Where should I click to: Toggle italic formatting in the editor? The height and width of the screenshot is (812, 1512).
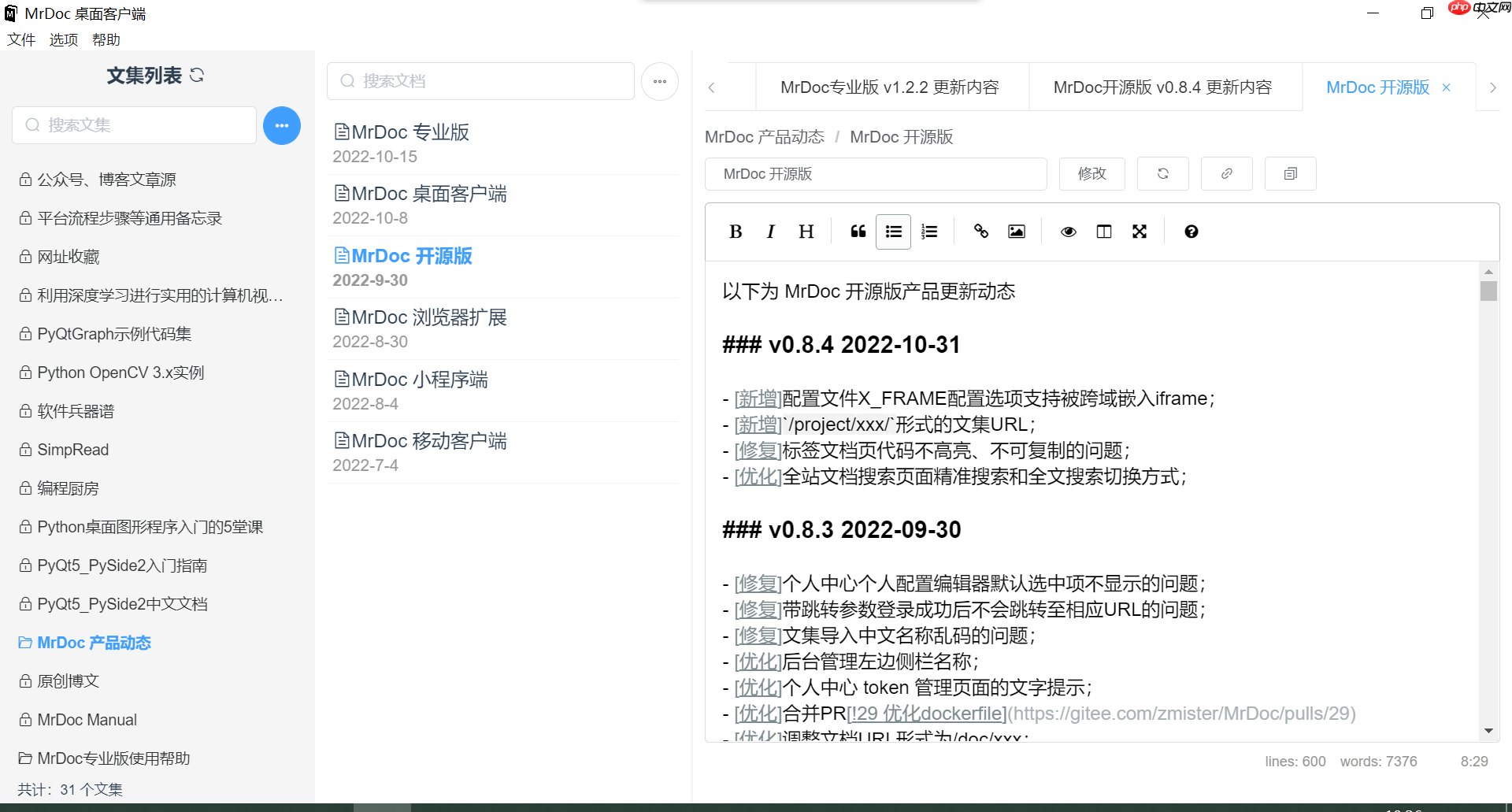tap(770, 232)
